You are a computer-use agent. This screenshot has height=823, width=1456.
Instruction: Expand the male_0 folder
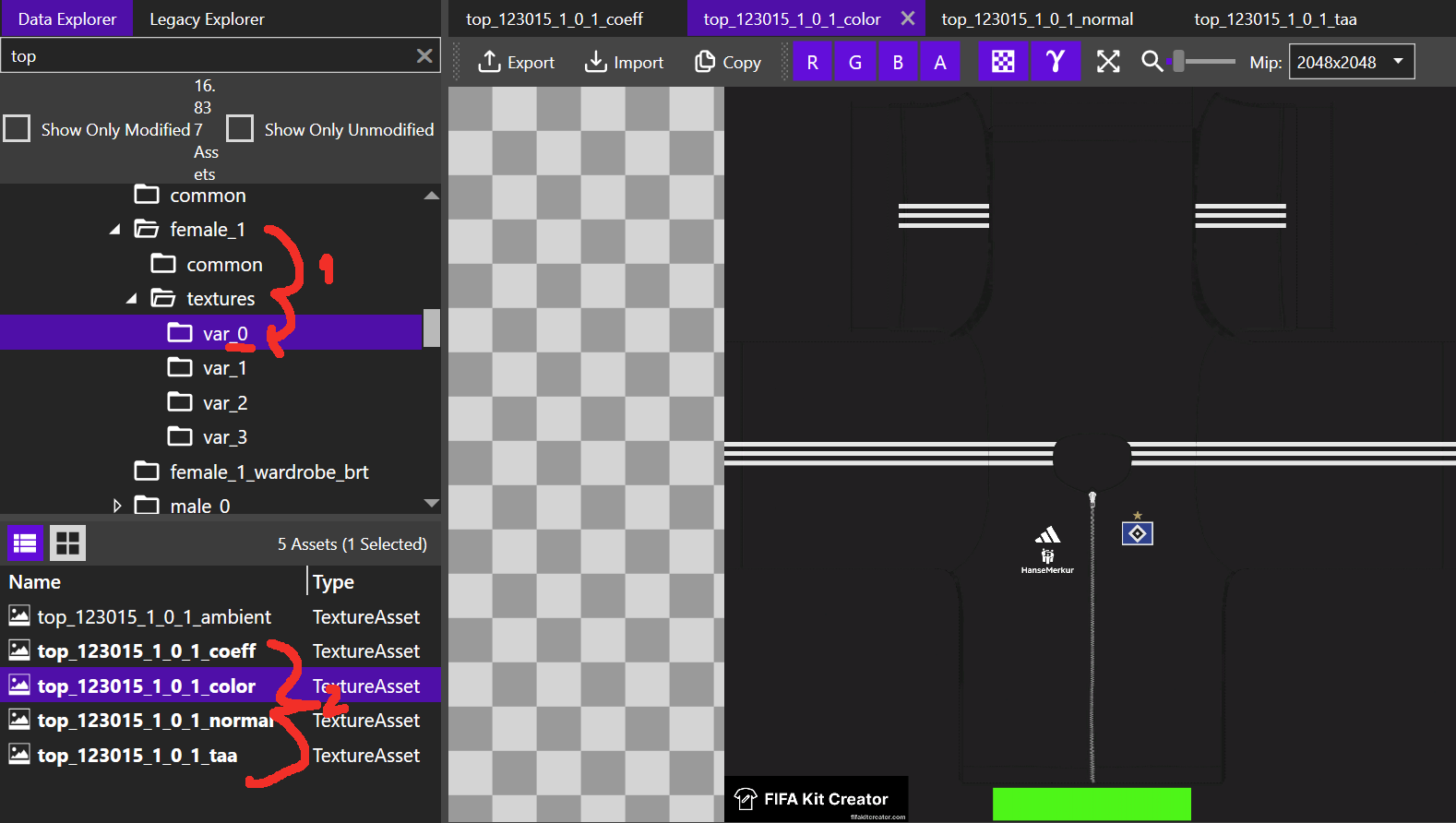tap(117, 506)
